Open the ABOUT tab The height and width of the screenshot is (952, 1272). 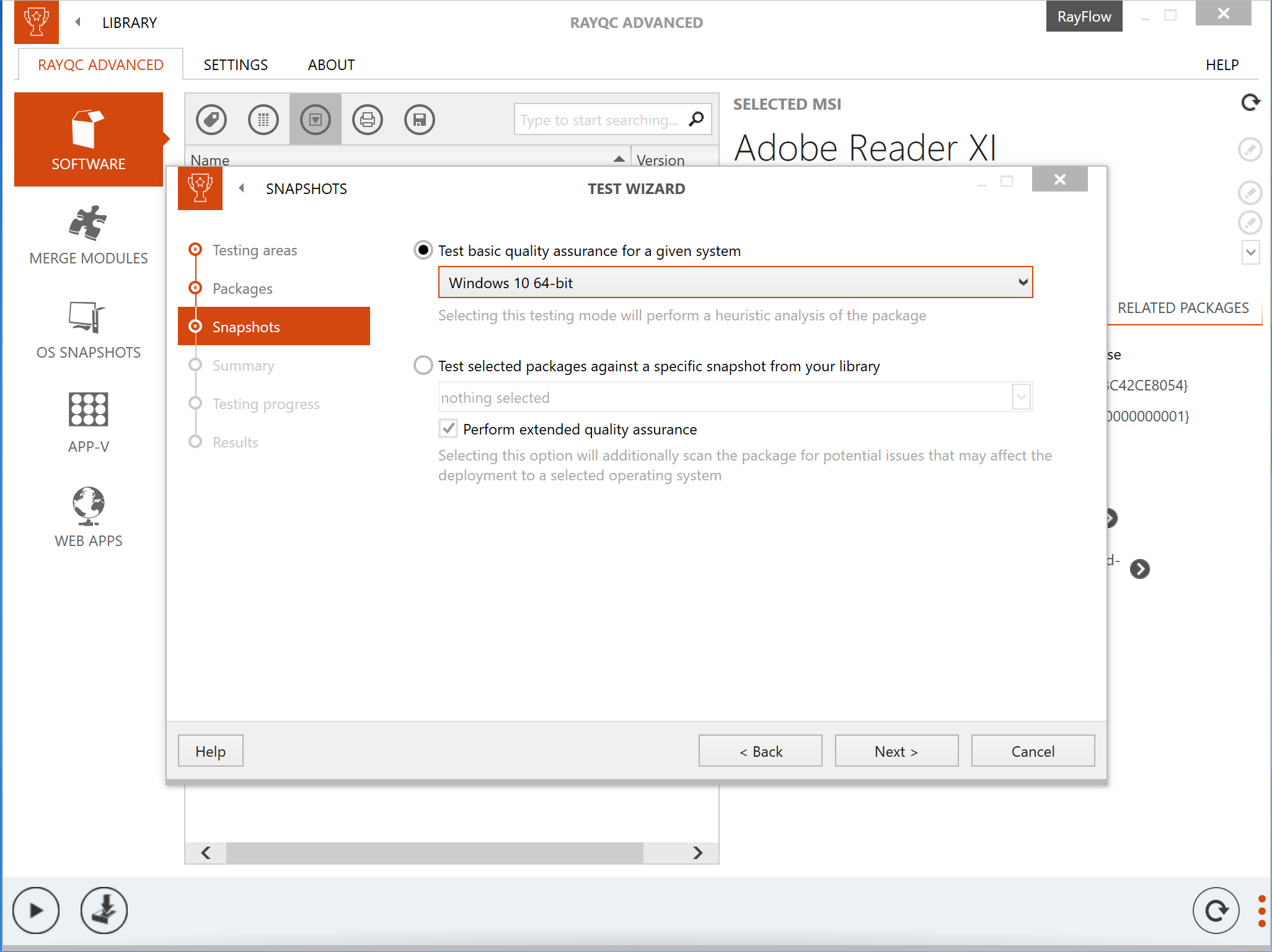click(332, 64)
